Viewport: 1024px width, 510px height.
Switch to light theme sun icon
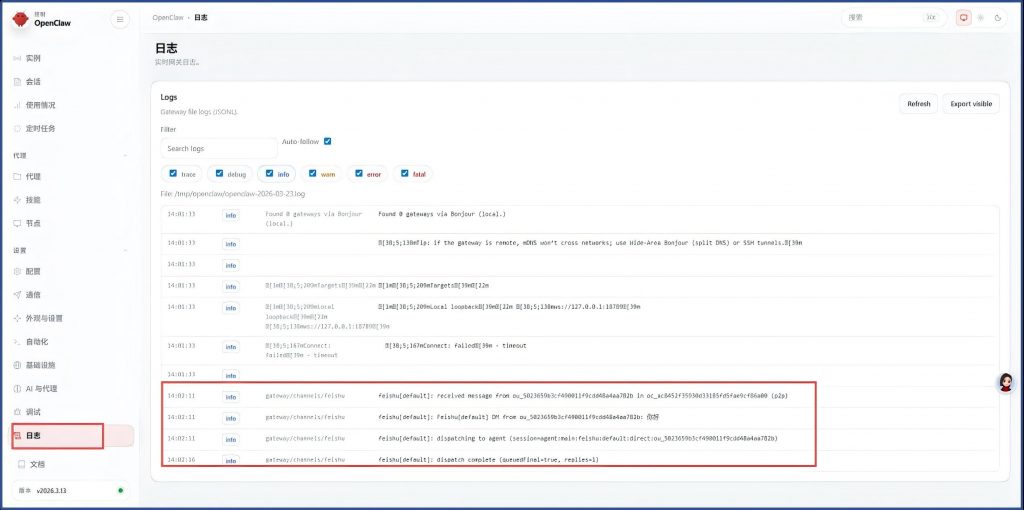tap(981, 18)
